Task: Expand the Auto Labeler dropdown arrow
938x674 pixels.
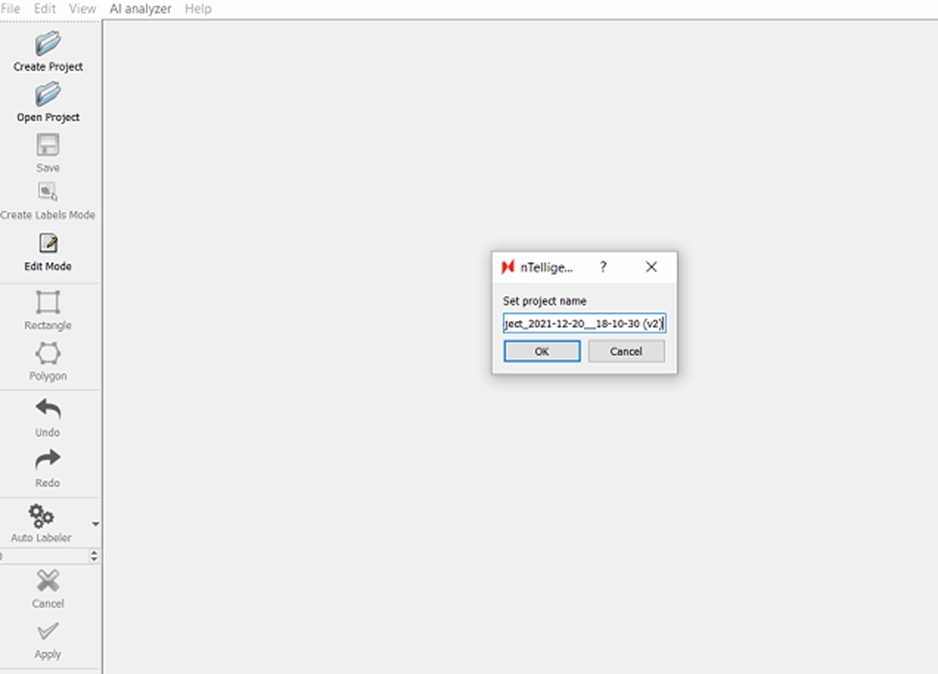Action: (95, 524)
